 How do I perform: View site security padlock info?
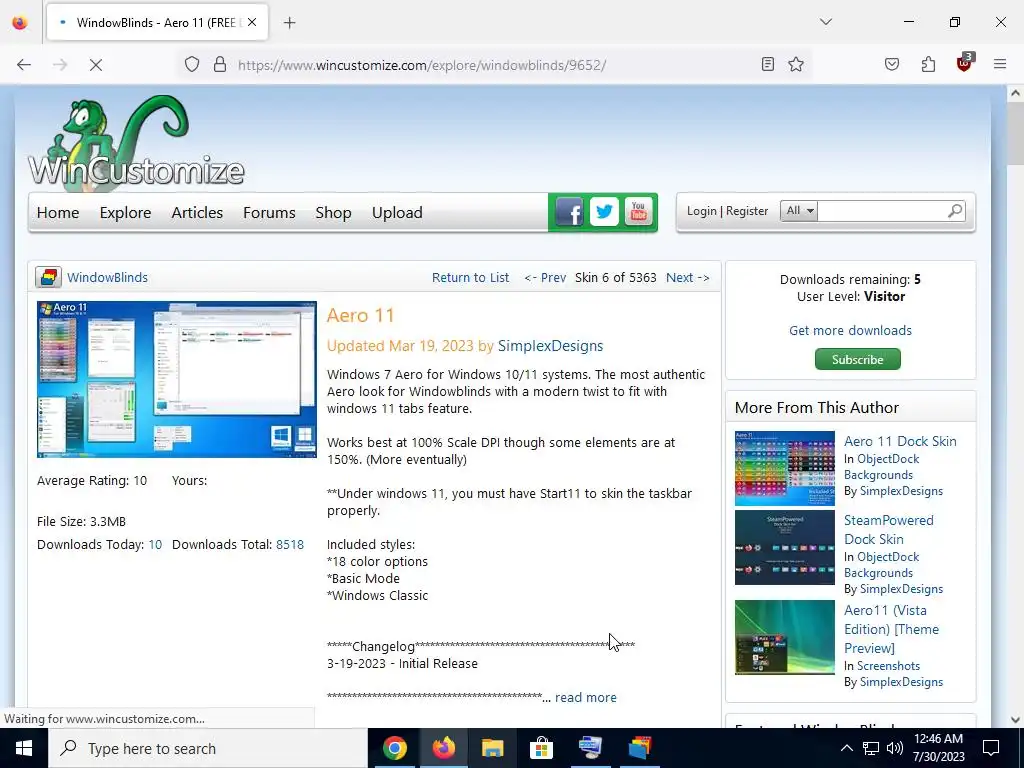tap(220, 65)
